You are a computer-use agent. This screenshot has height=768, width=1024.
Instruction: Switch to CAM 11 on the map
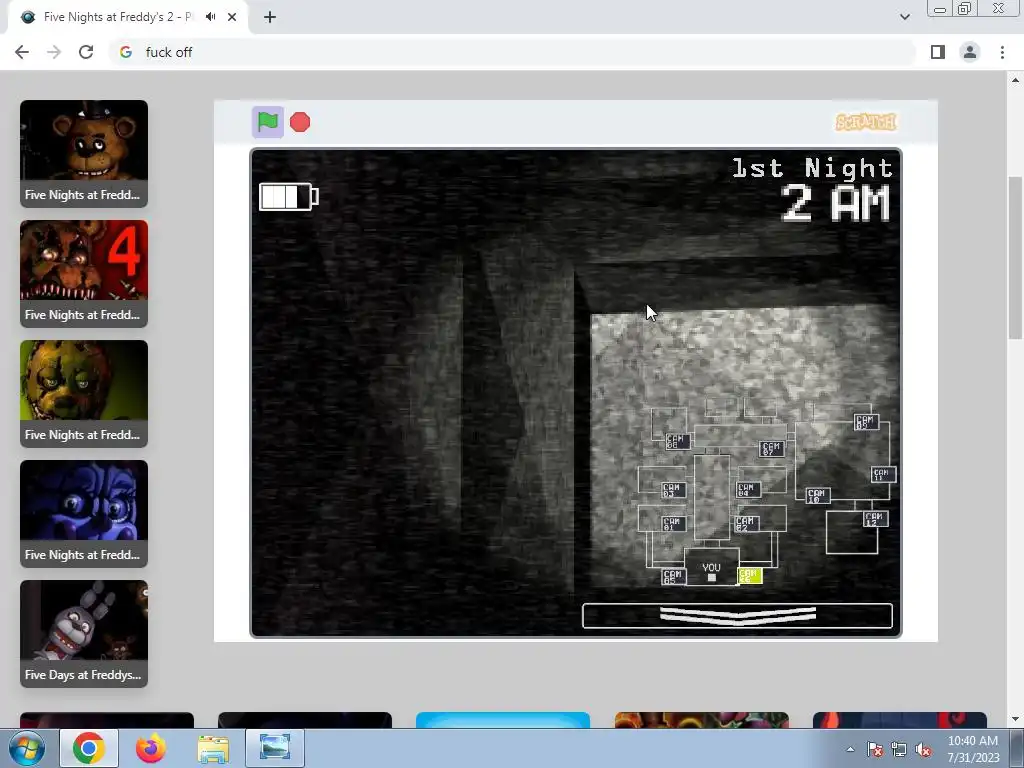pyautogui.click(x=884, y=474)
